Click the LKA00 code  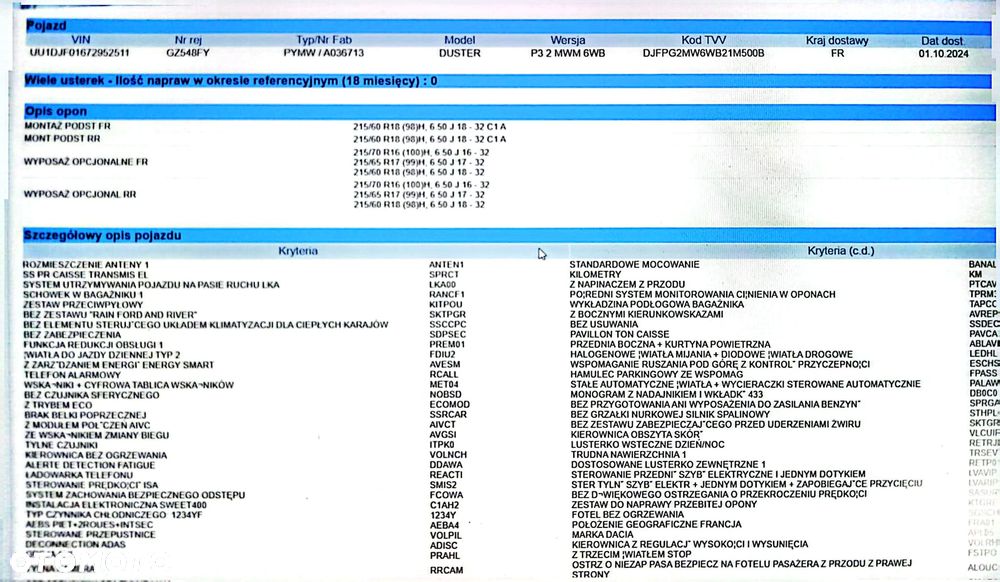(443, 285)
